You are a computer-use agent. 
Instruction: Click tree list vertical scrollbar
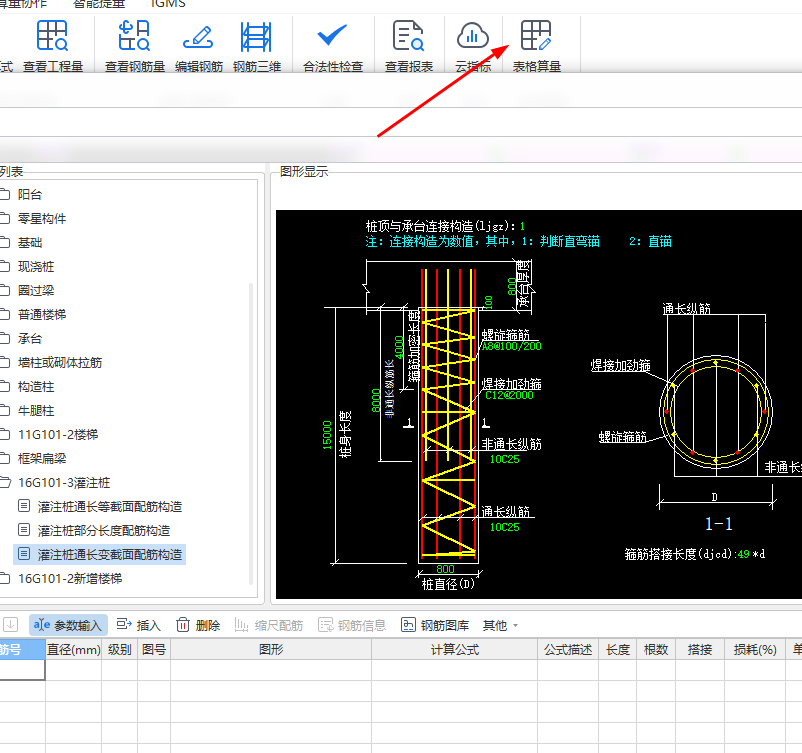251,433
